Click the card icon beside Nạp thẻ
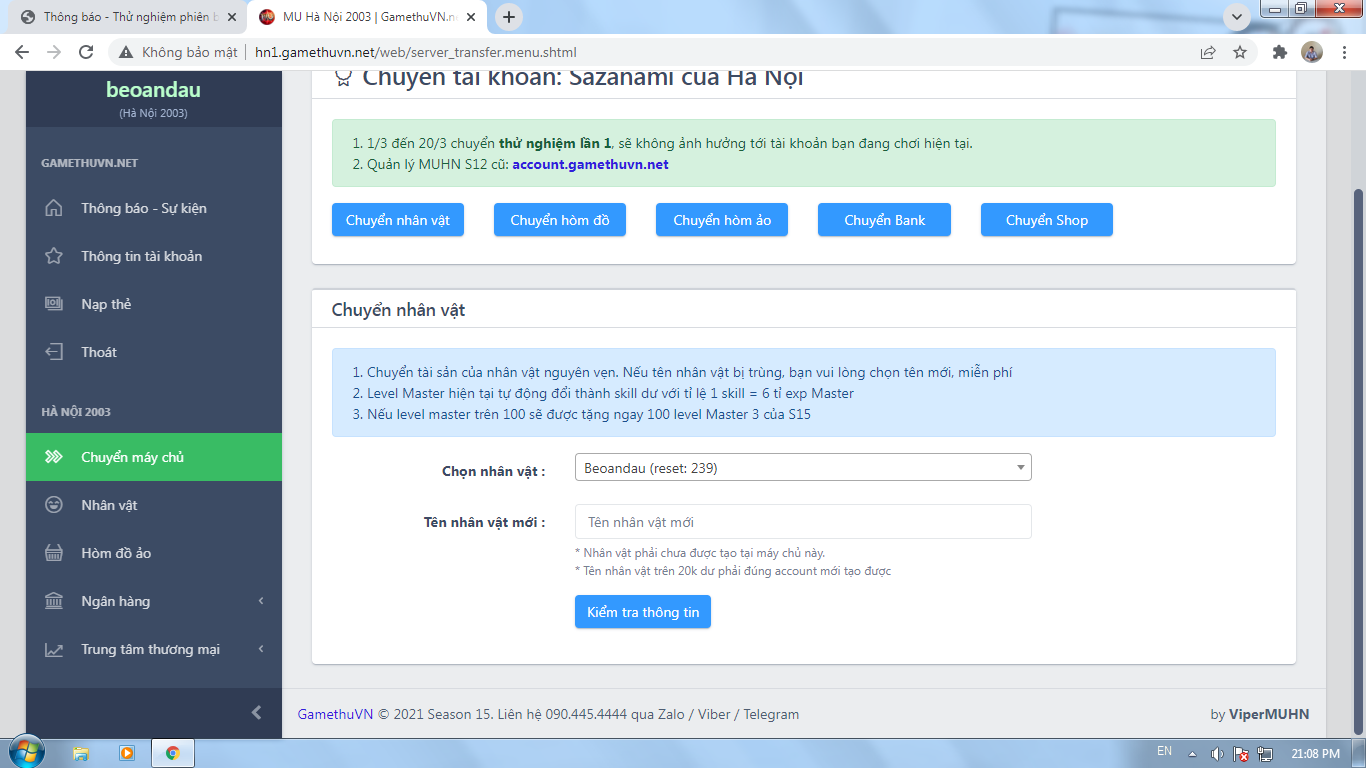Image resolution: width=1366 pixels, height=768 pixels. coord(54,304)
